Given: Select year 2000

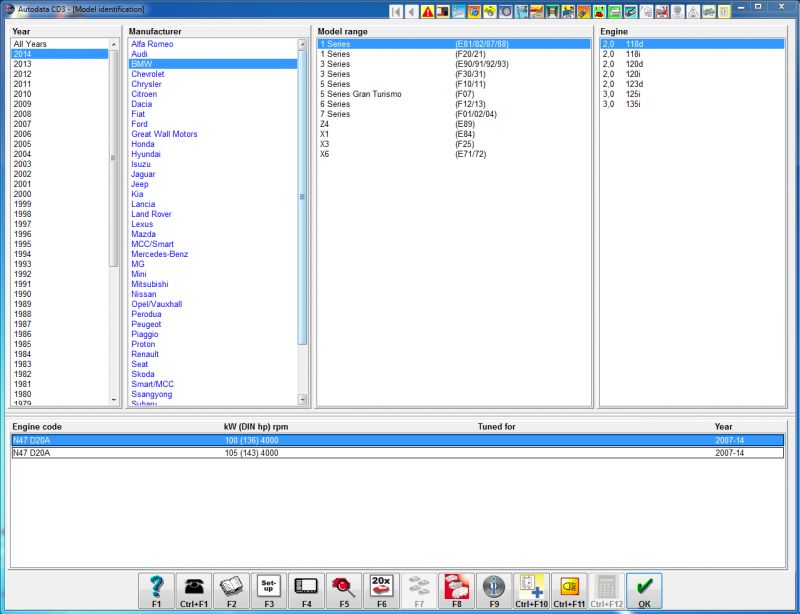Looking at the screenshot, I should point(22,194).
